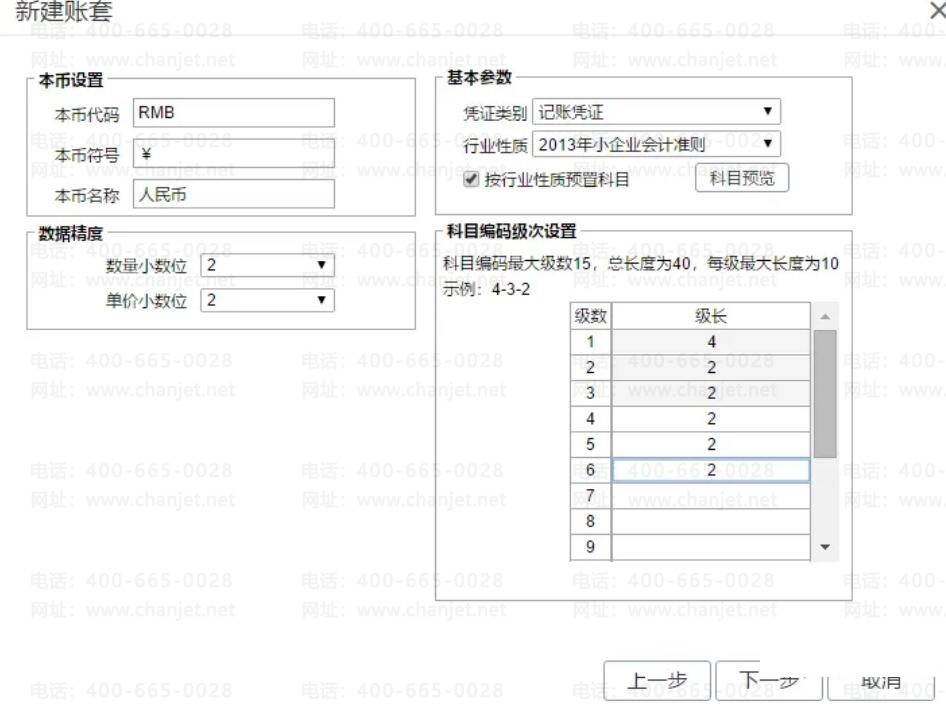Edit the 本币符号 field with ¥
Viewport: 946px width, 708px height.
tap(233, 154)
